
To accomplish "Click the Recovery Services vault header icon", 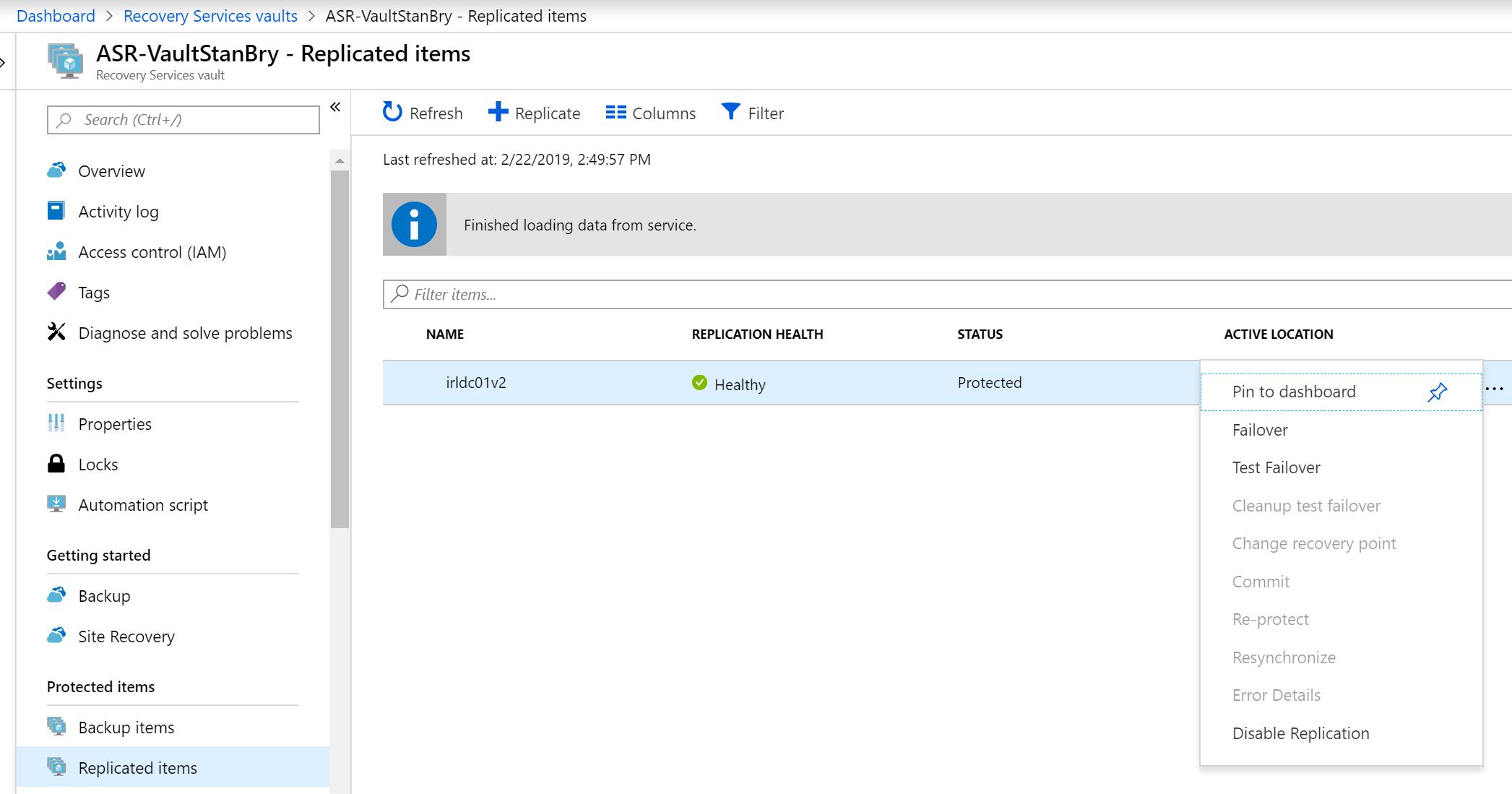I will [66, 61].
